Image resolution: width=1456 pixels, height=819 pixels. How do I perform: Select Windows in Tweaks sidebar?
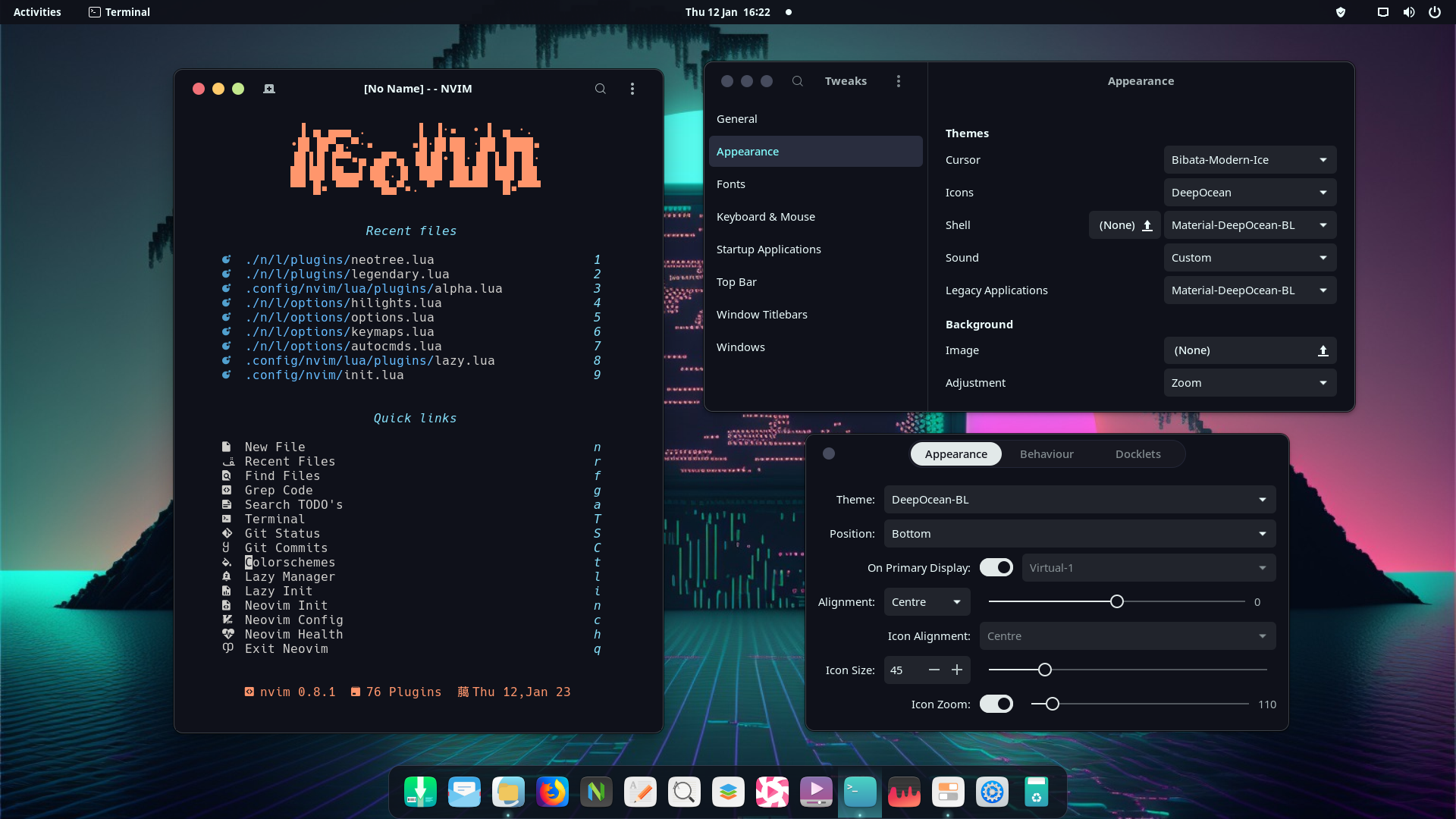pos(815,347)
